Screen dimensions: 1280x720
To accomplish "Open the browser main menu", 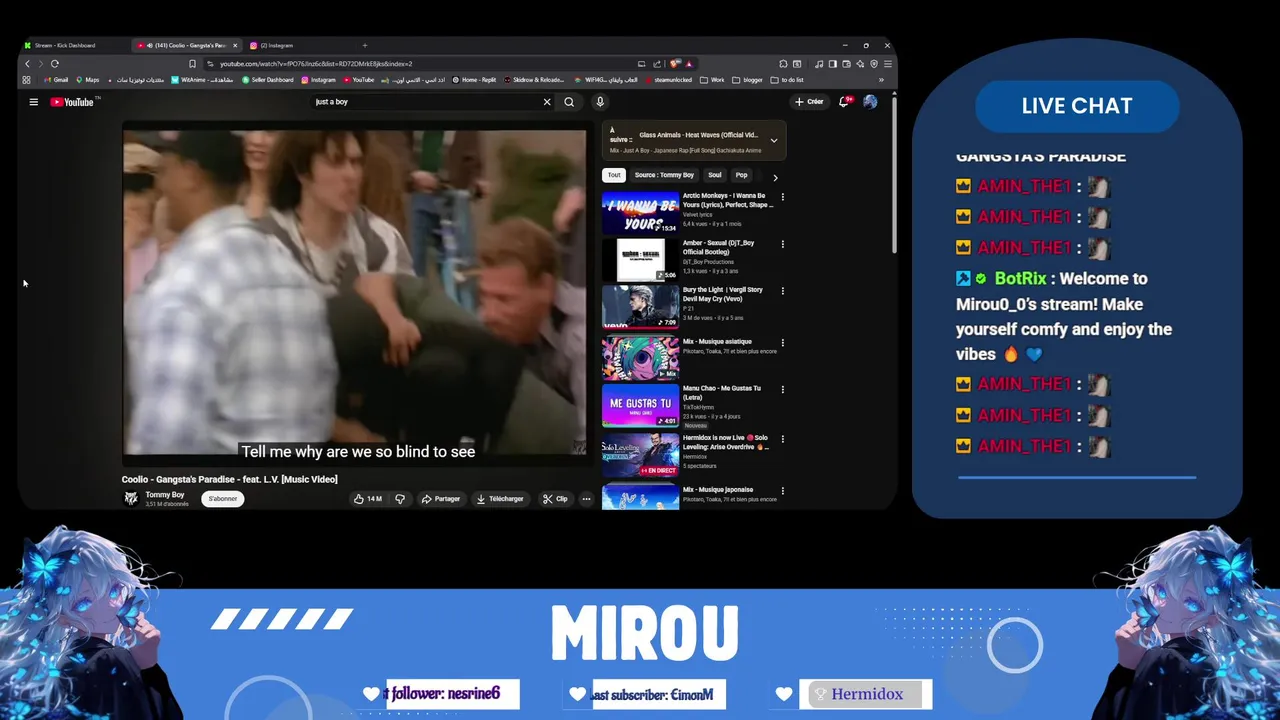I will coord(887,64).
